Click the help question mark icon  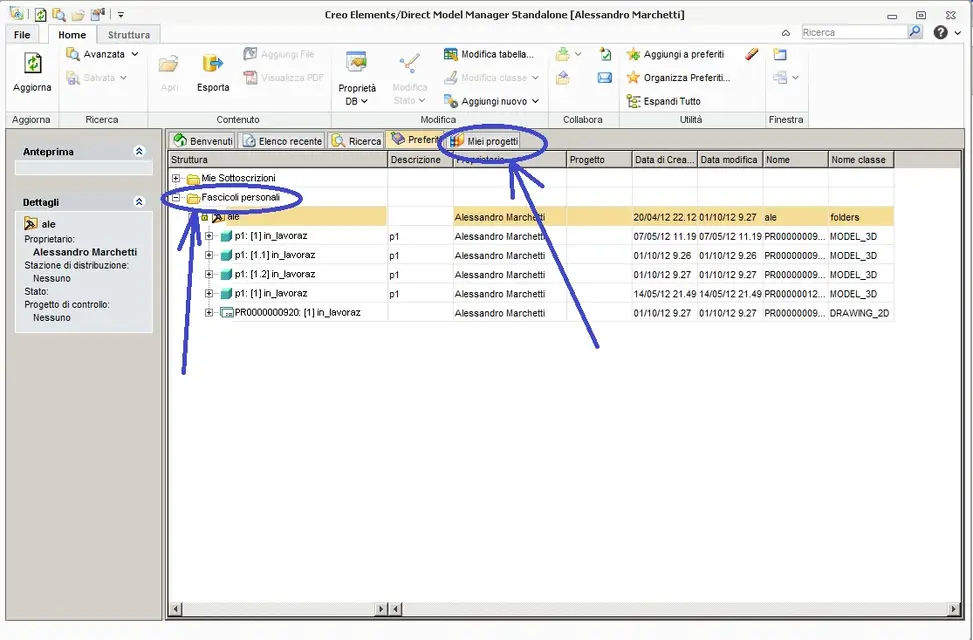941,32
